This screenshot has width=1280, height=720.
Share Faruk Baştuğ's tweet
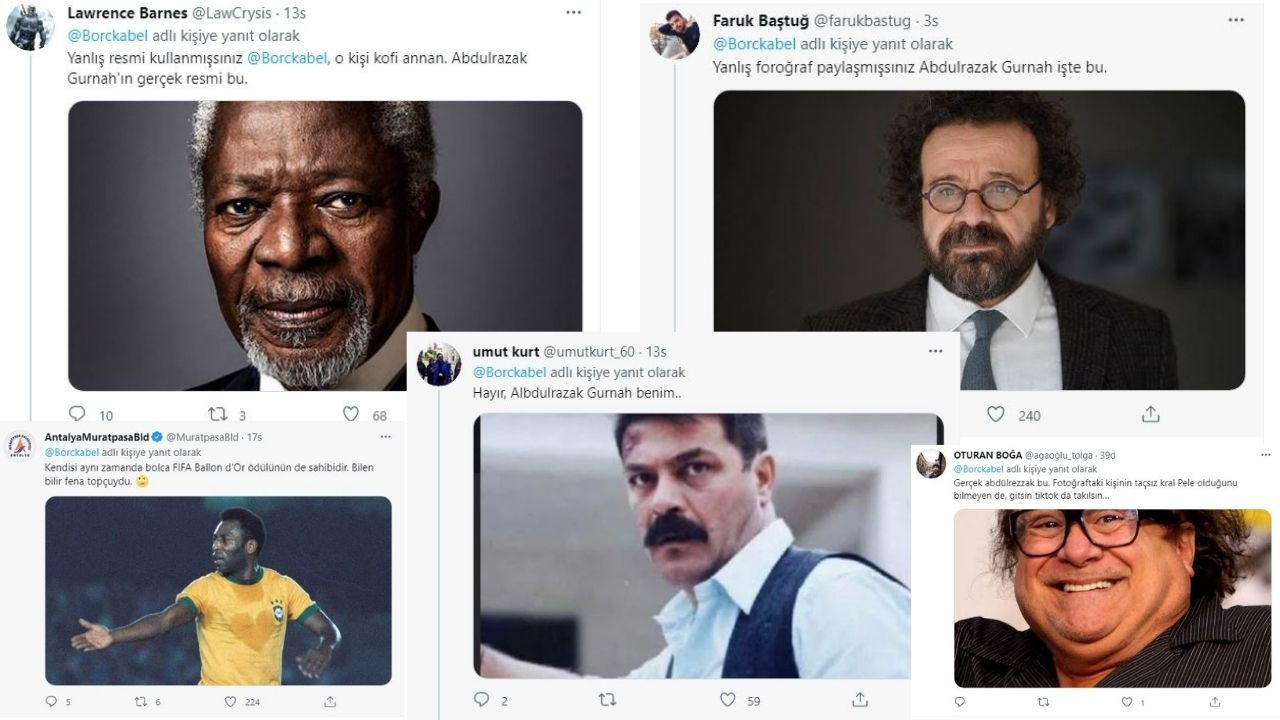coord(1150,414)
